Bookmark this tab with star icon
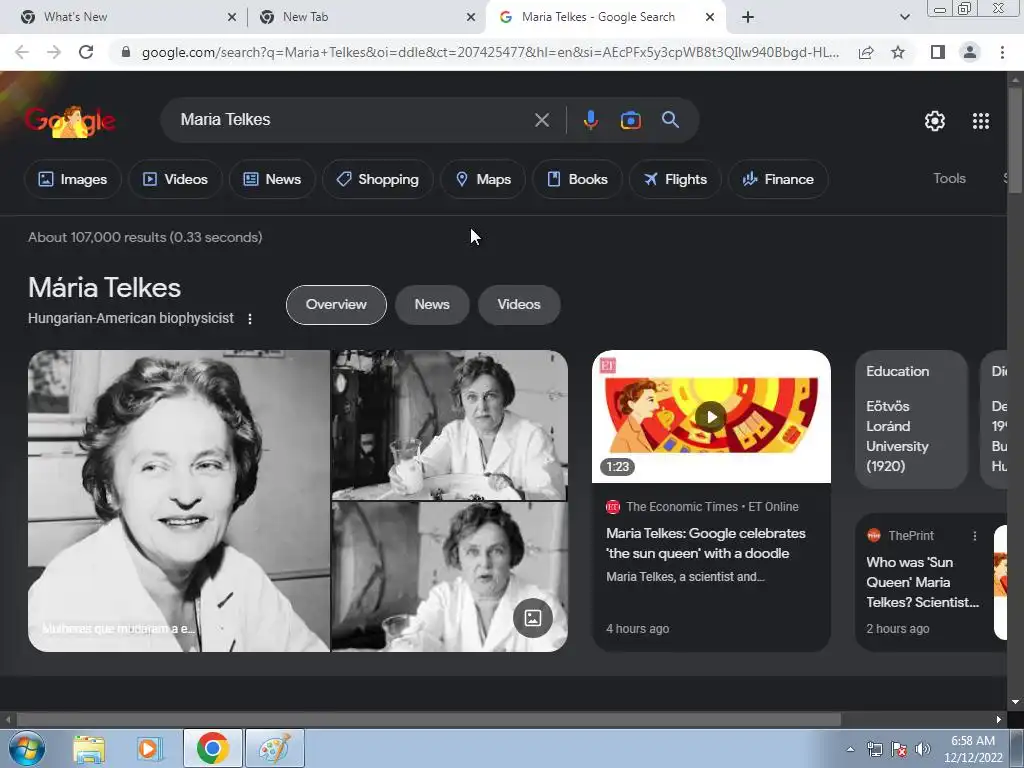1024x768 pixels. click(x=898, y=52)
